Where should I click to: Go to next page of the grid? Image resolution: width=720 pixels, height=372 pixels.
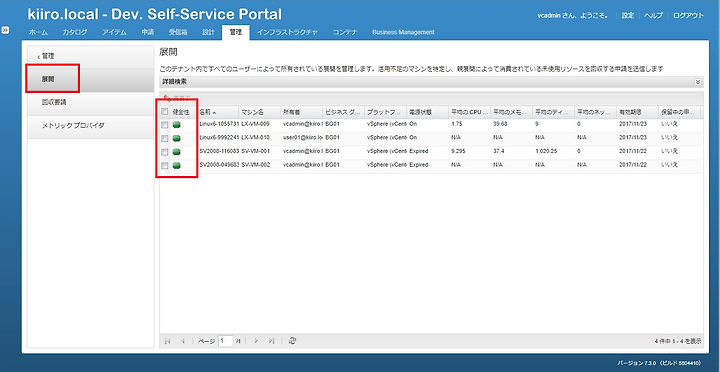coord(256,341)
